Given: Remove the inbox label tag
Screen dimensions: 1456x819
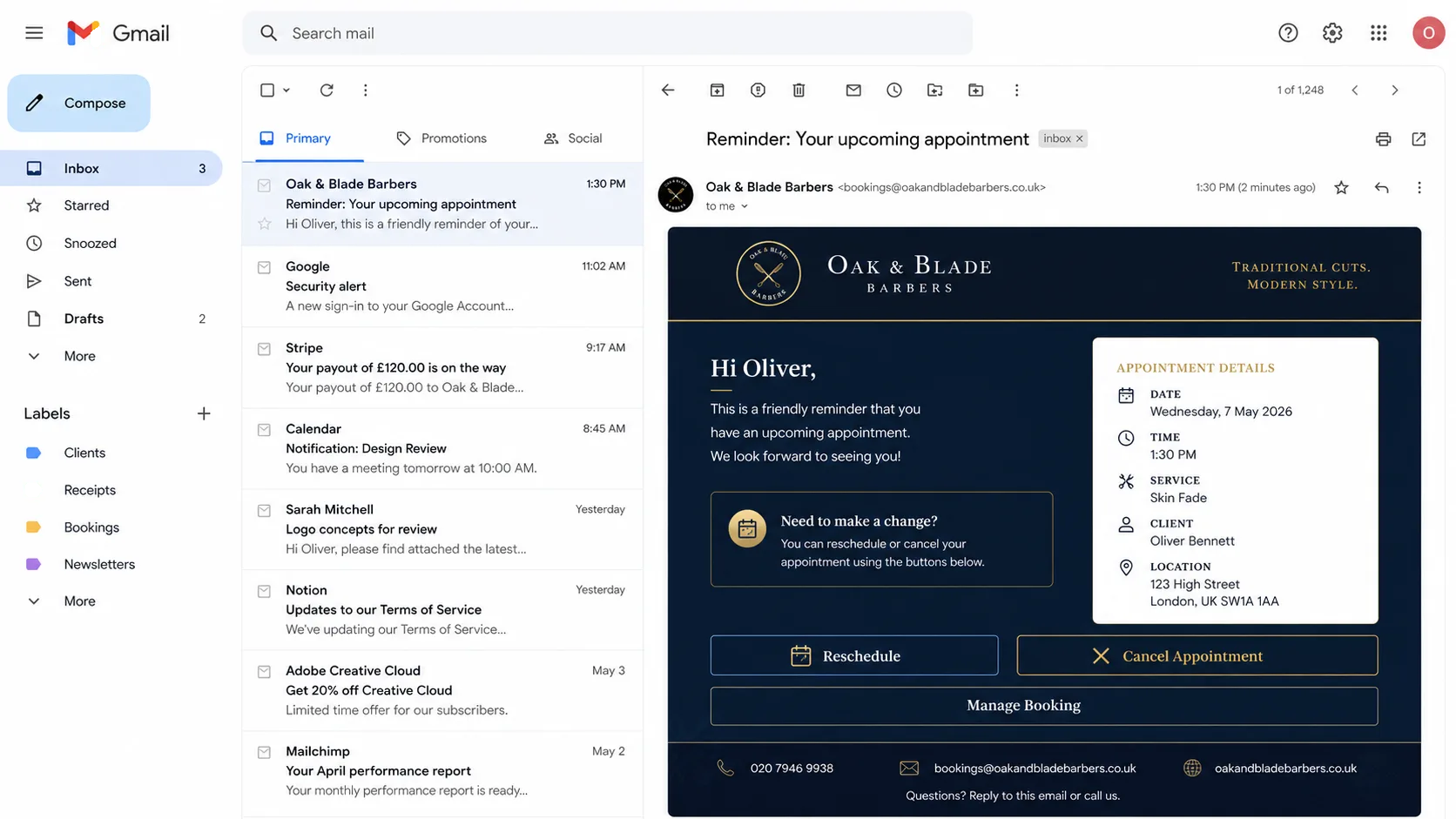Looking at the screenshot, I should [x=1079, y=138].
